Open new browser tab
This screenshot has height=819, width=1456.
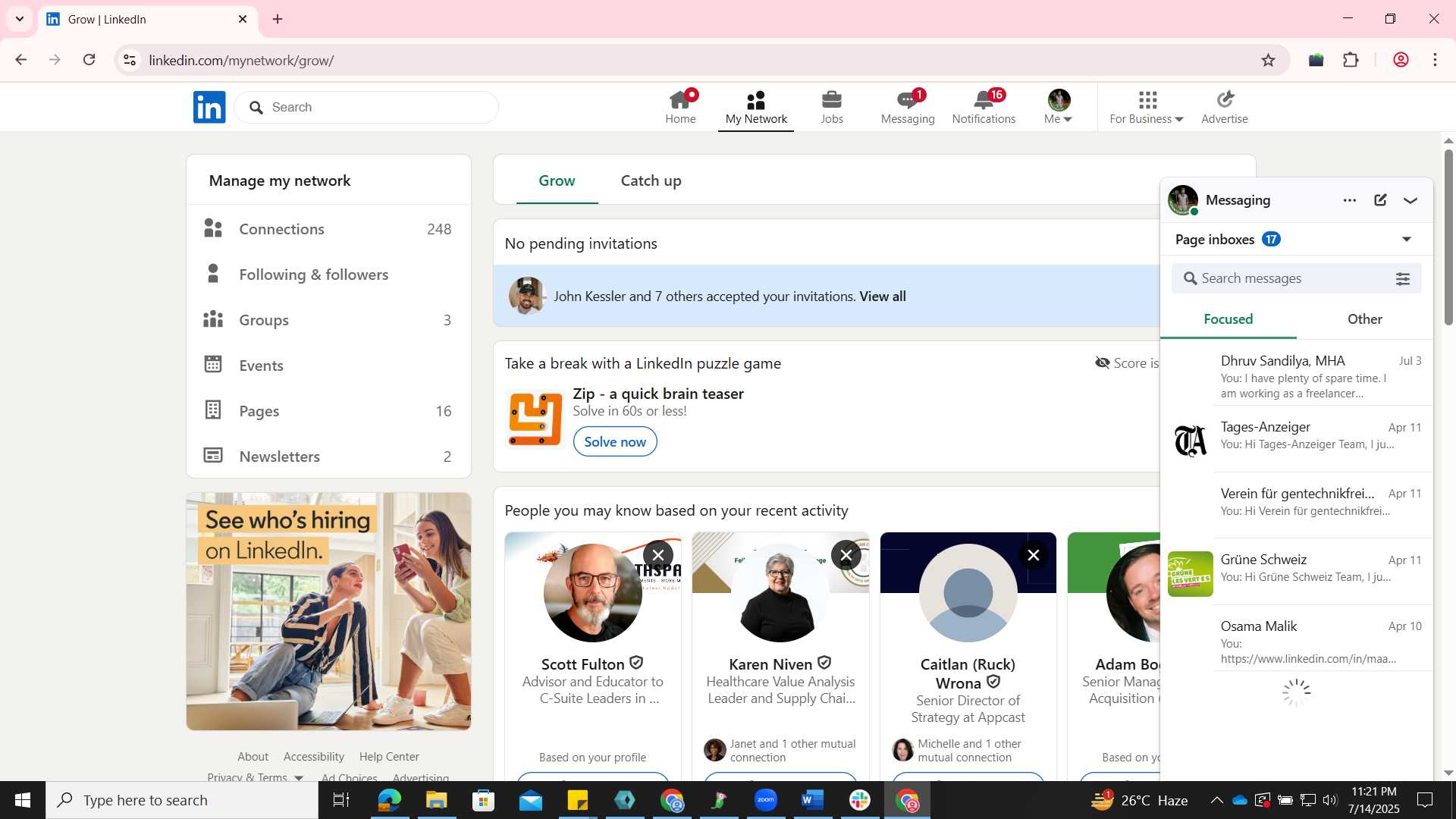click(278, 19)
